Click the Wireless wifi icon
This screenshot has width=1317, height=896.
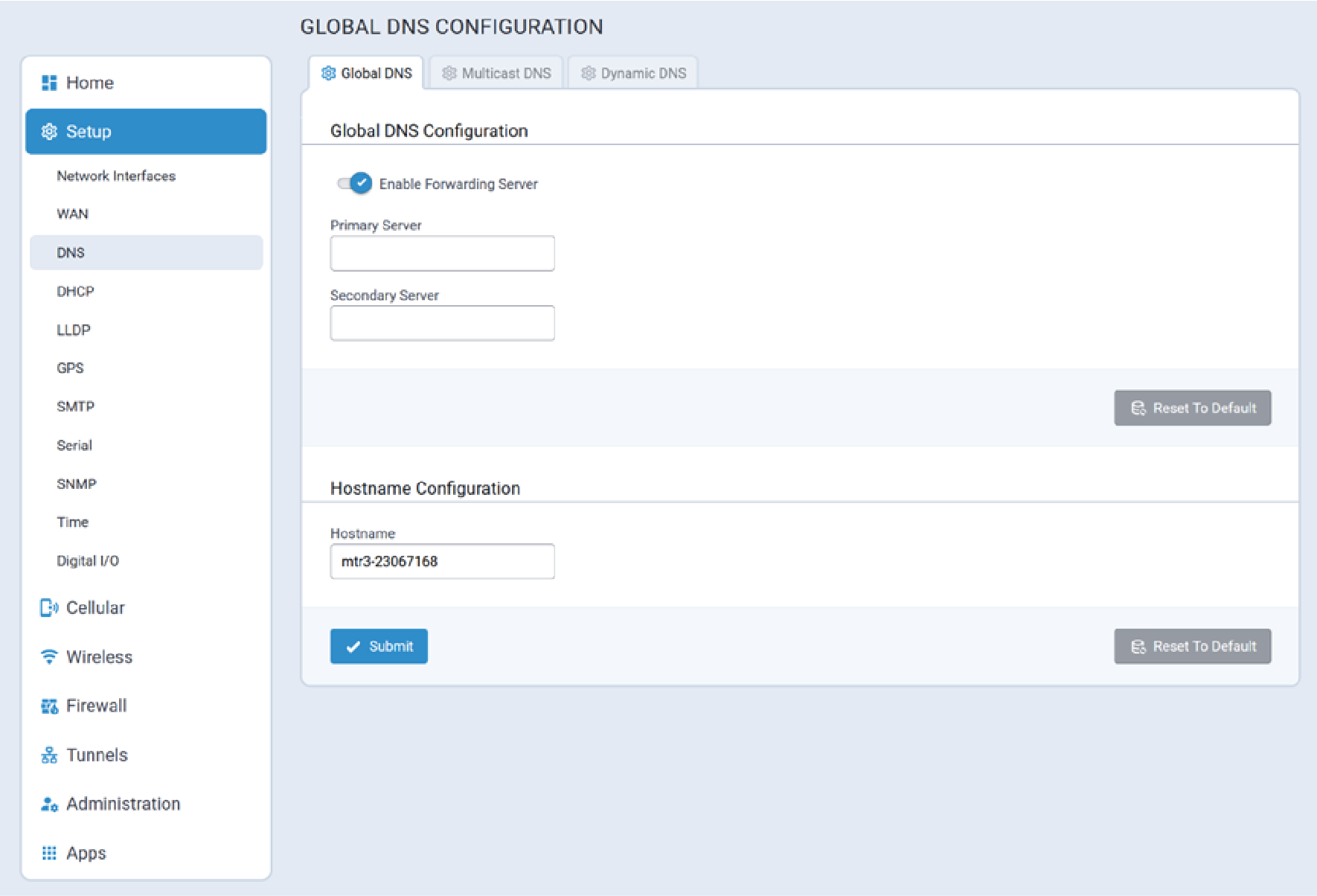click(x=49, y=657)
